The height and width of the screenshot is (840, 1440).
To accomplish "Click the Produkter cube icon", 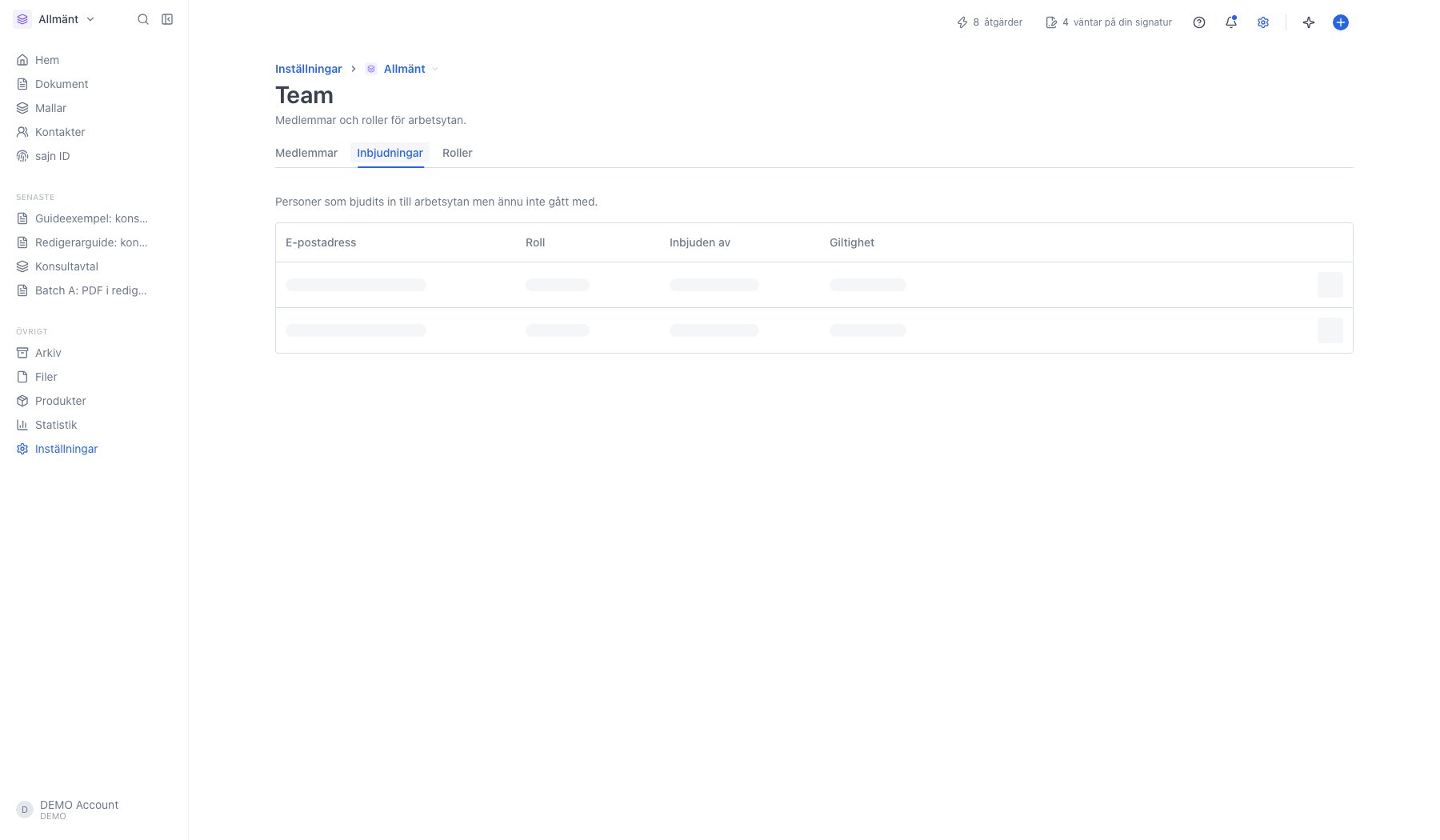I will click(x=22, y=401).
